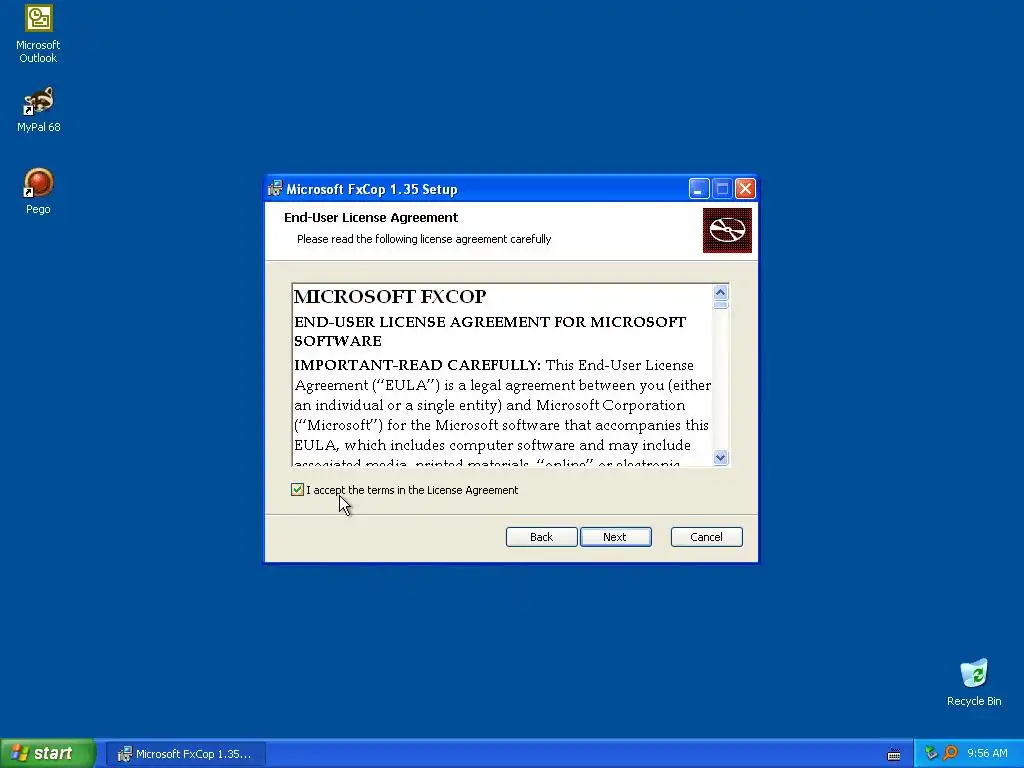Click the MICROSOFT FXCOP license heading
Screen dimensions: 1024x768
click(390, 296)
